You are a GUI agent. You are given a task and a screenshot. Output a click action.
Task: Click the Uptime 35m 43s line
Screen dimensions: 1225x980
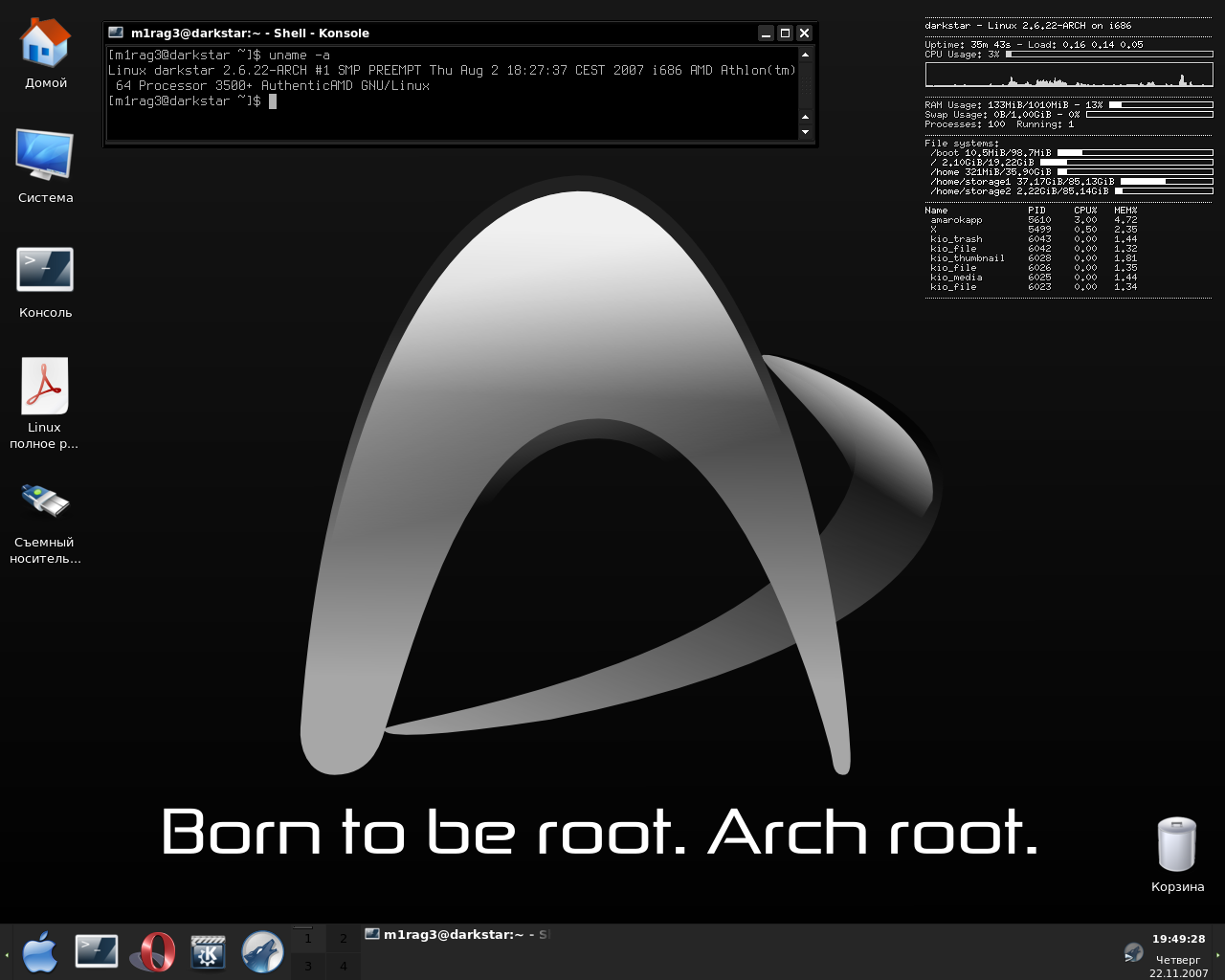coord(1034,45)
